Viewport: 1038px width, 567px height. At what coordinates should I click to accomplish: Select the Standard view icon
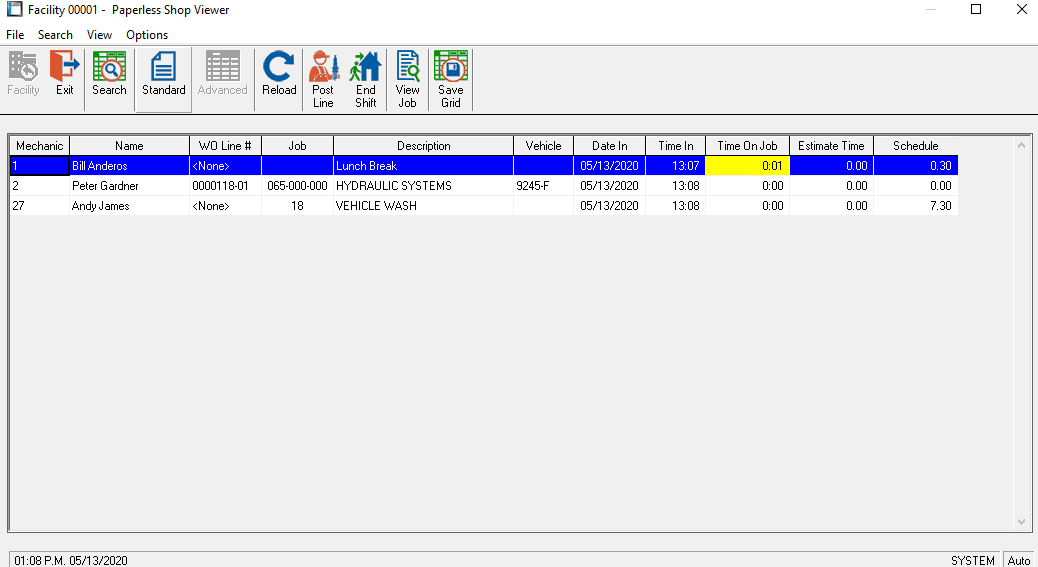point(163,77)
